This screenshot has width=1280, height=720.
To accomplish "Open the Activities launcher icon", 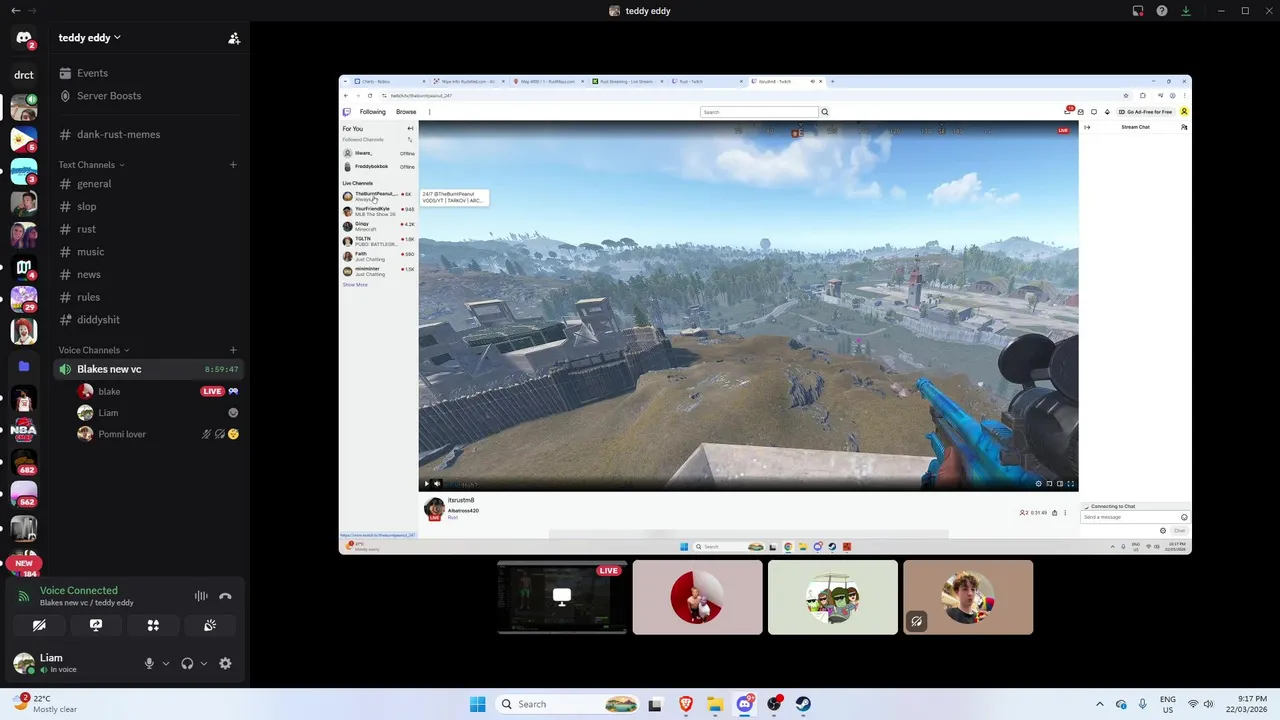I will pos(153,625).
